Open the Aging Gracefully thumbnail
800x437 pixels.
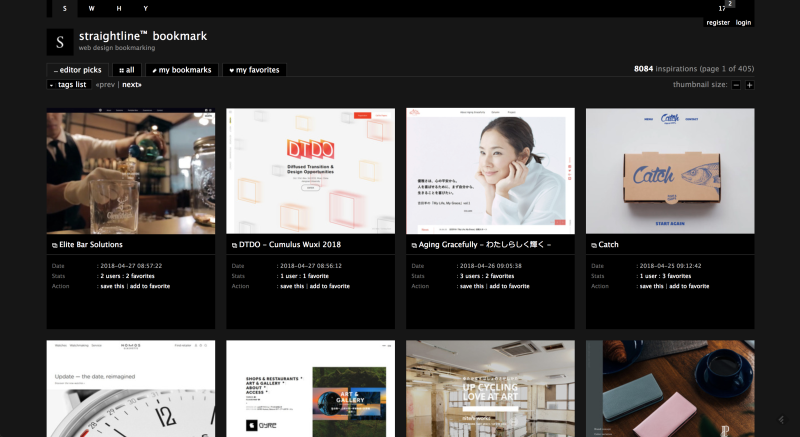point(490,171)
